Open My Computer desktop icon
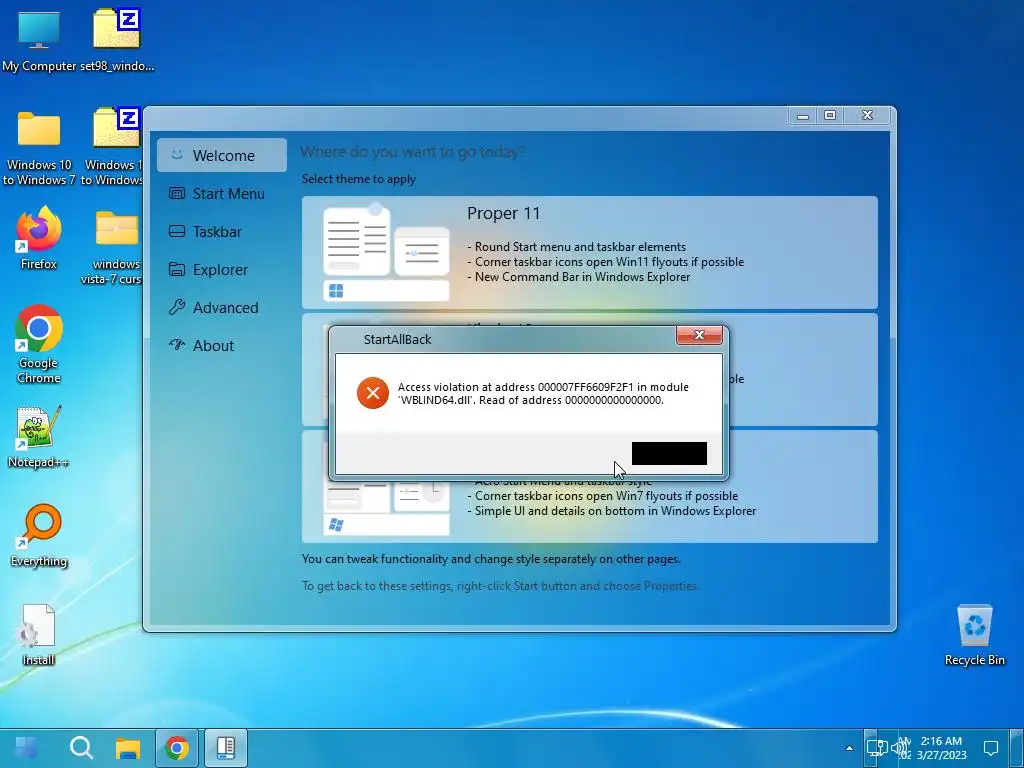1024x768 pixels. 39,40
